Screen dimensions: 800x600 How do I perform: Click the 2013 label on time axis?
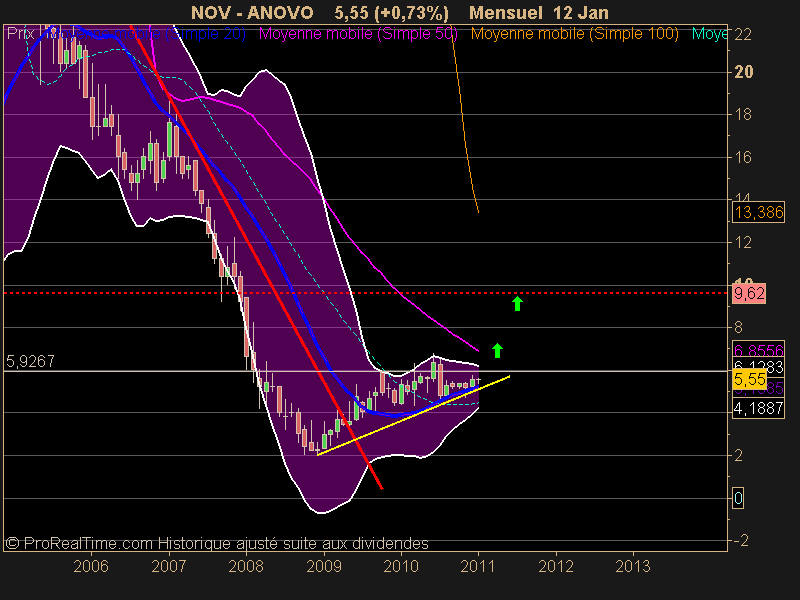click(x=633, y=566)
